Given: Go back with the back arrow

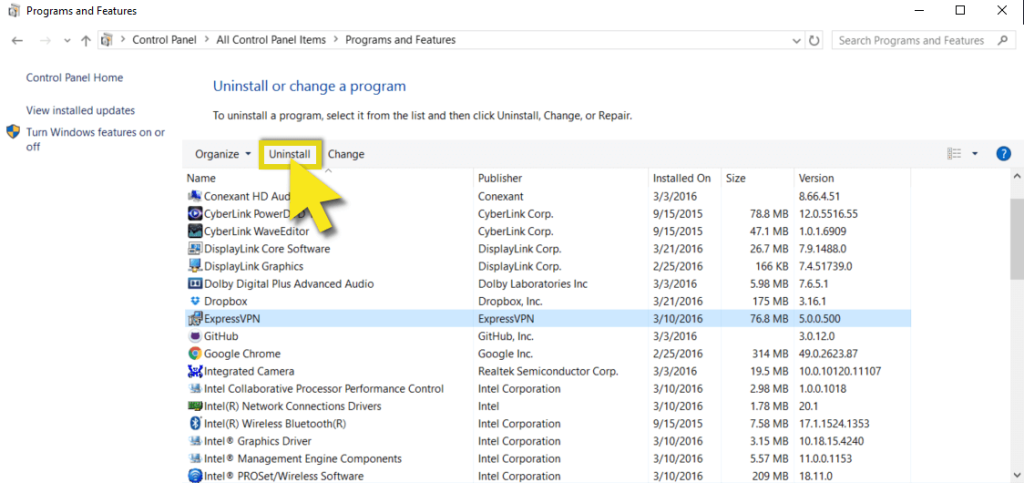Looking at the screenshot, I should [18, 40].
